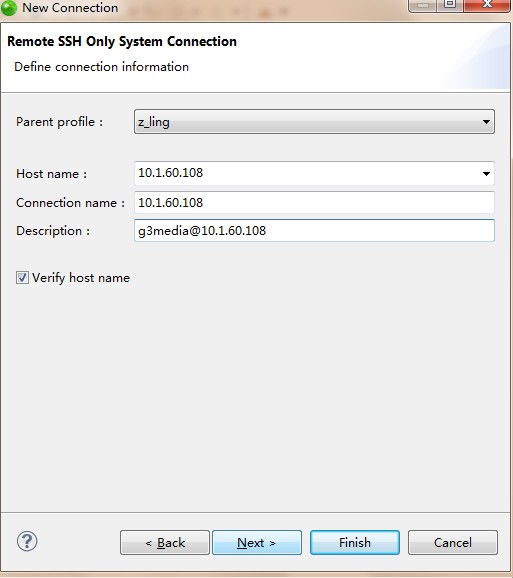Click the Description field with g3media text
This screenshot has width=513, height=578.
(314, 231)
